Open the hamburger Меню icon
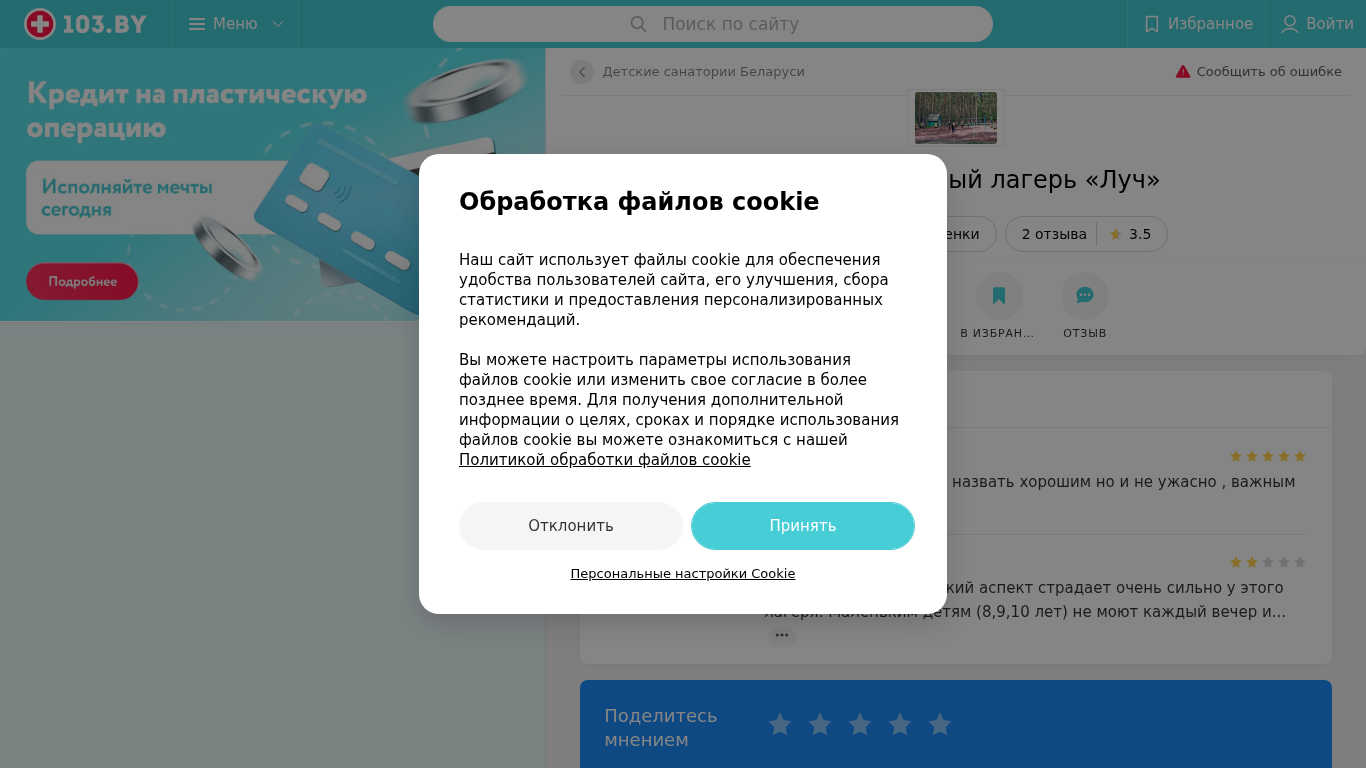 pos(197,24)
